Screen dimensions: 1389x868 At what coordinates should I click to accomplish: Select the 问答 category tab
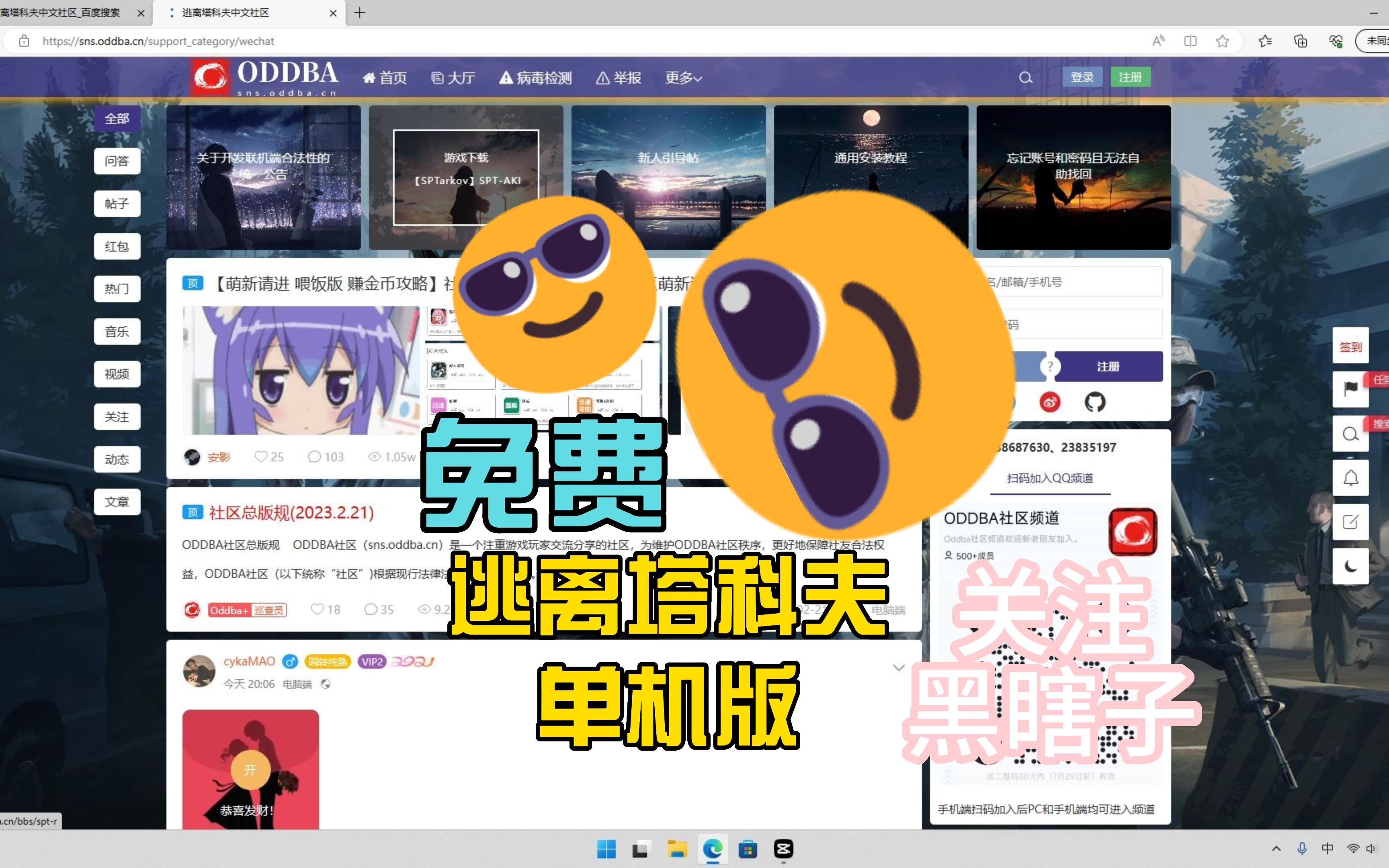pyautogui.click(x=117, y=161)
